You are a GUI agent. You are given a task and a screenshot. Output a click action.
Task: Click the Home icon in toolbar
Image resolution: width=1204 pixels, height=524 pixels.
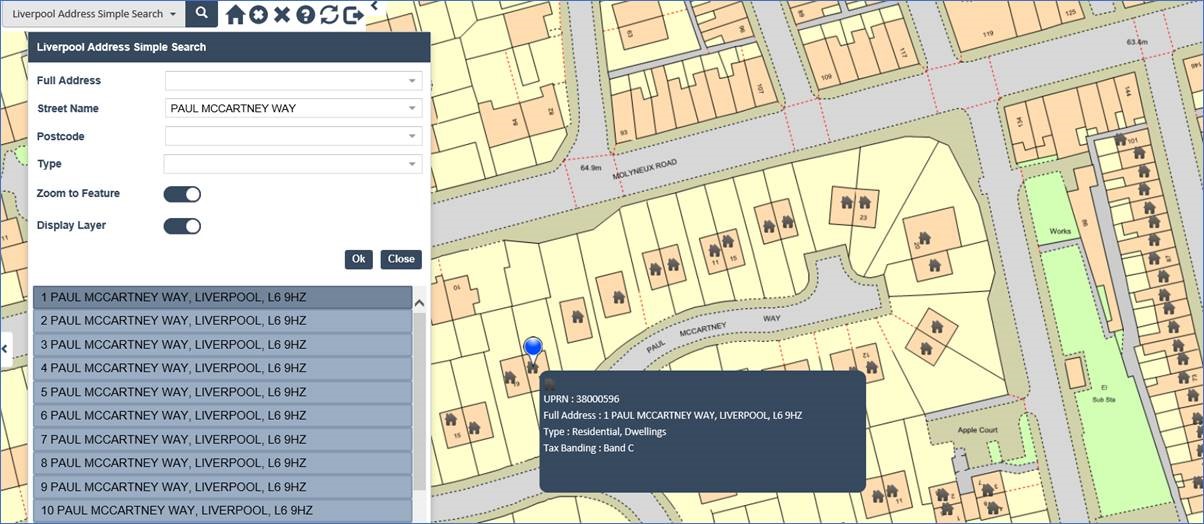pyautogui.click(x=235, y=15)
